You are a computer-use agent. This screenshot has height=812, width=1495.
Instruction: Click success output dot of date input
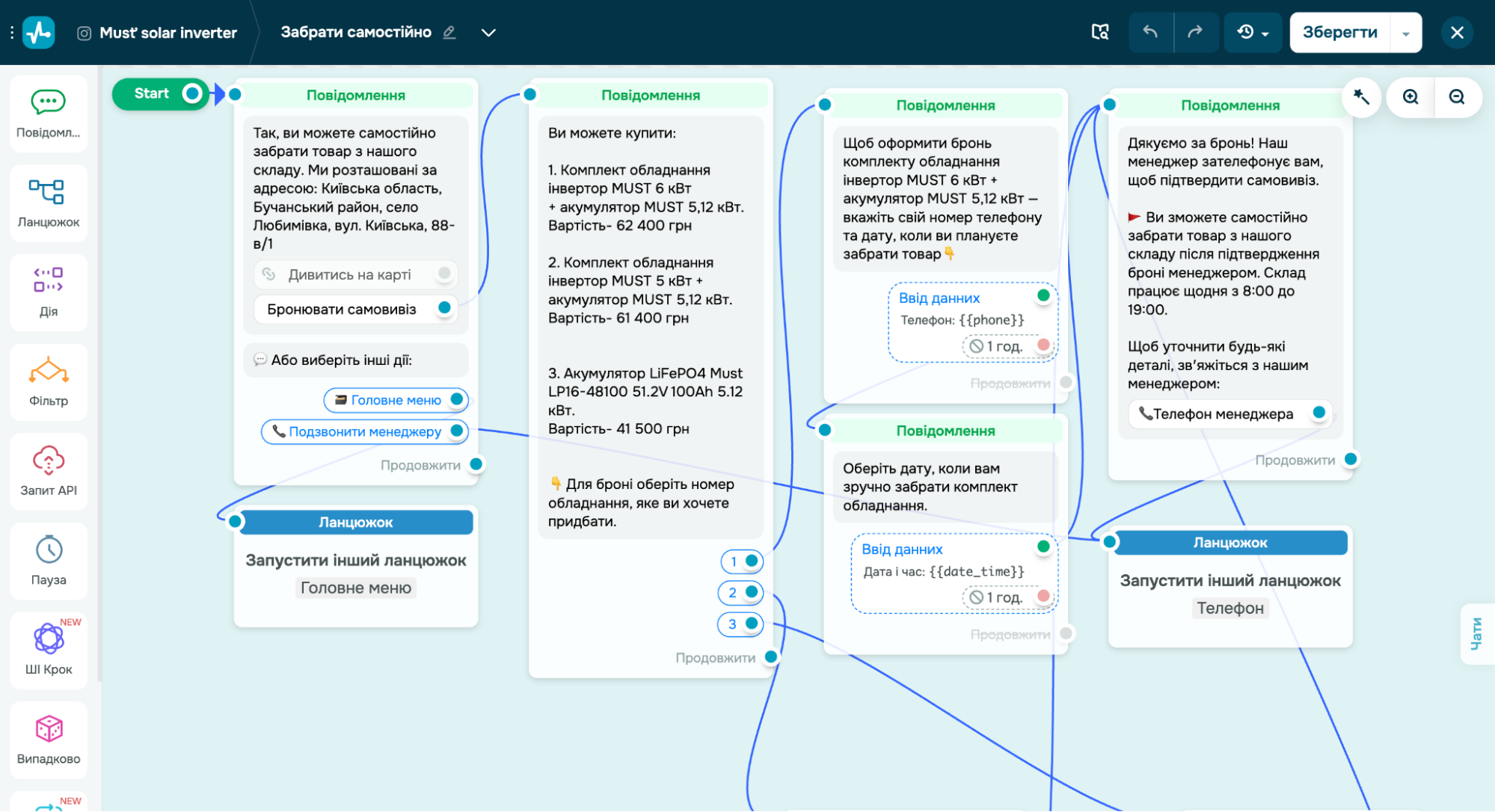coord(1043,547)
